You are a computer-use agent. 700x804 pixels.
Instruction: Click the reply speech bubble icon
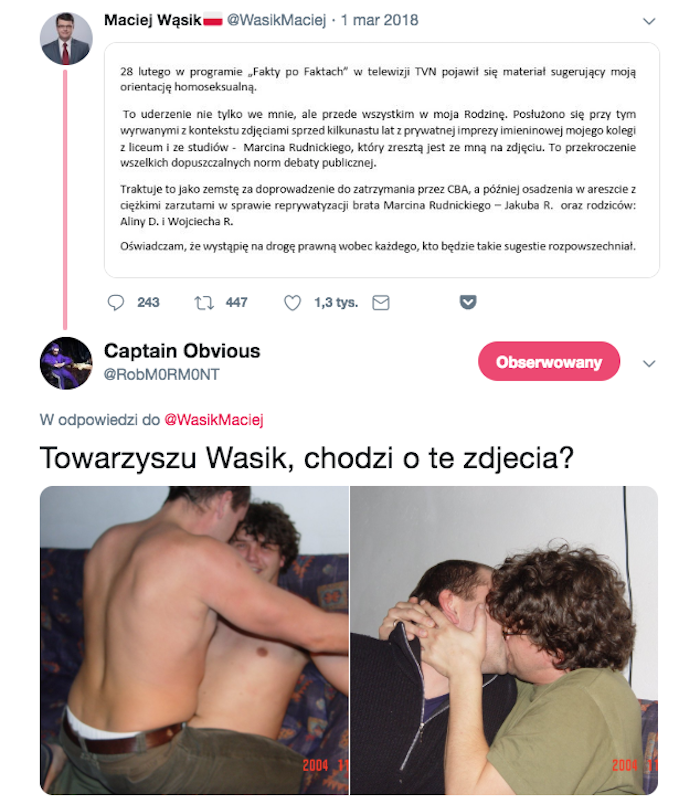pos(116,303)
